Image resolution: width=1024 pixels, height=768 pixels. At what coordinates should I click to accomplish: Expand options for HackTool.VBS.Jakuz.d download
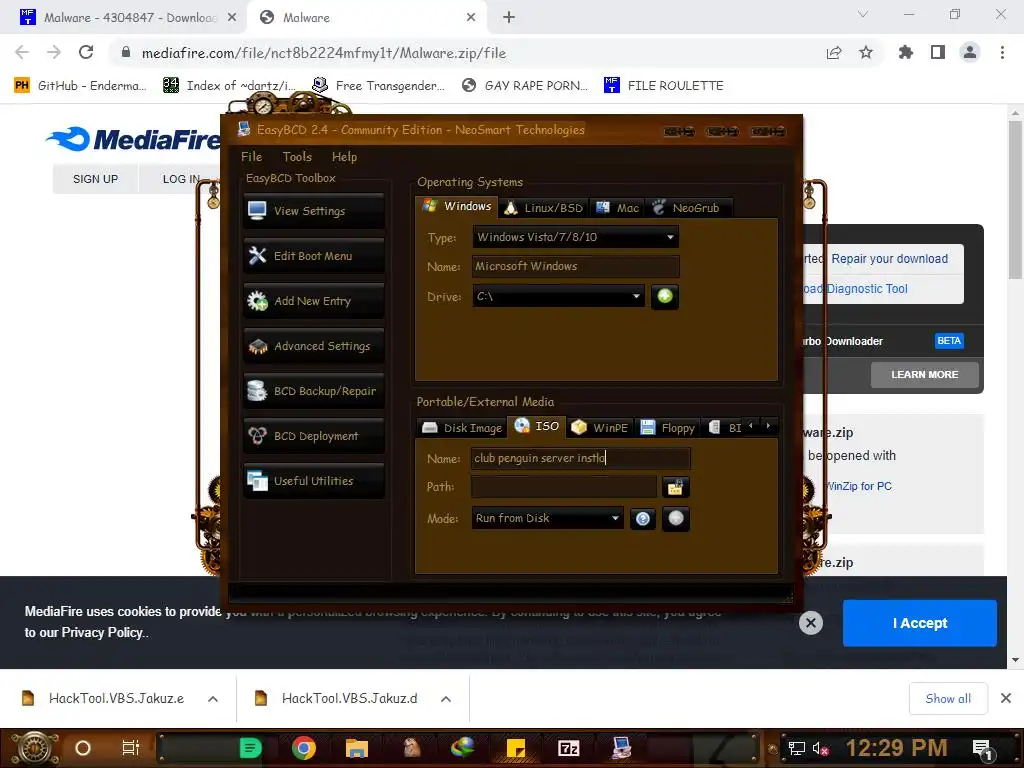pyautogui.click(x=446, y=699)
